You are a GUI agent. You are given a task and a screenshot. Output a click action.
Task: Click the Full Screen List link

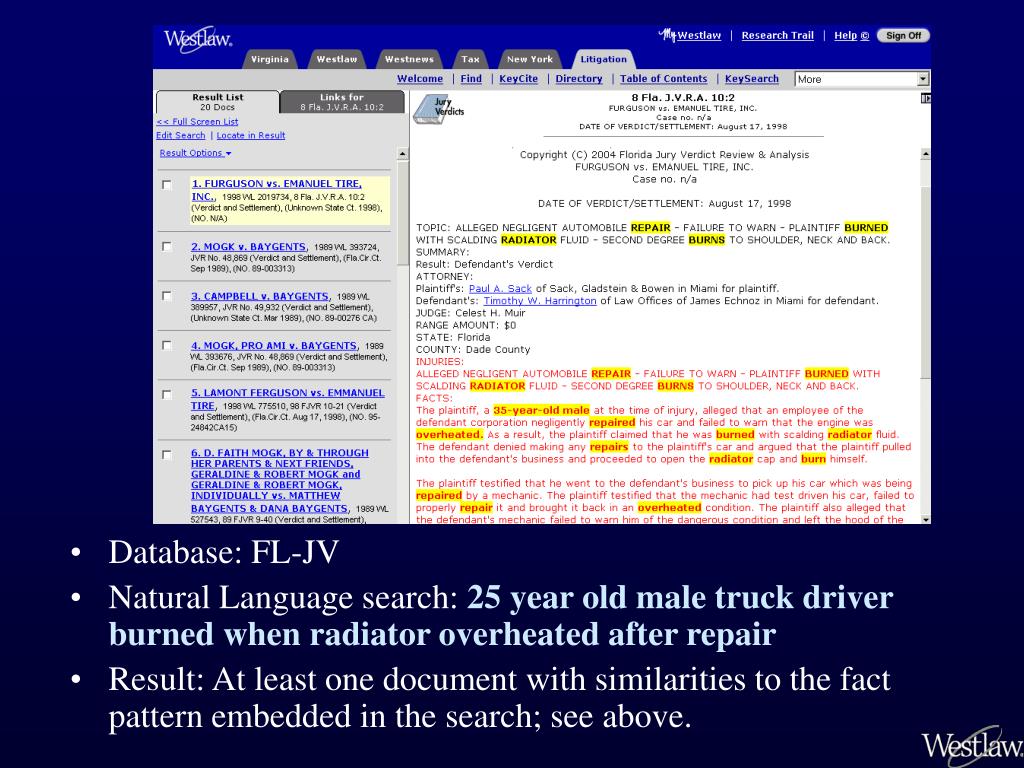tap(197, 121)
